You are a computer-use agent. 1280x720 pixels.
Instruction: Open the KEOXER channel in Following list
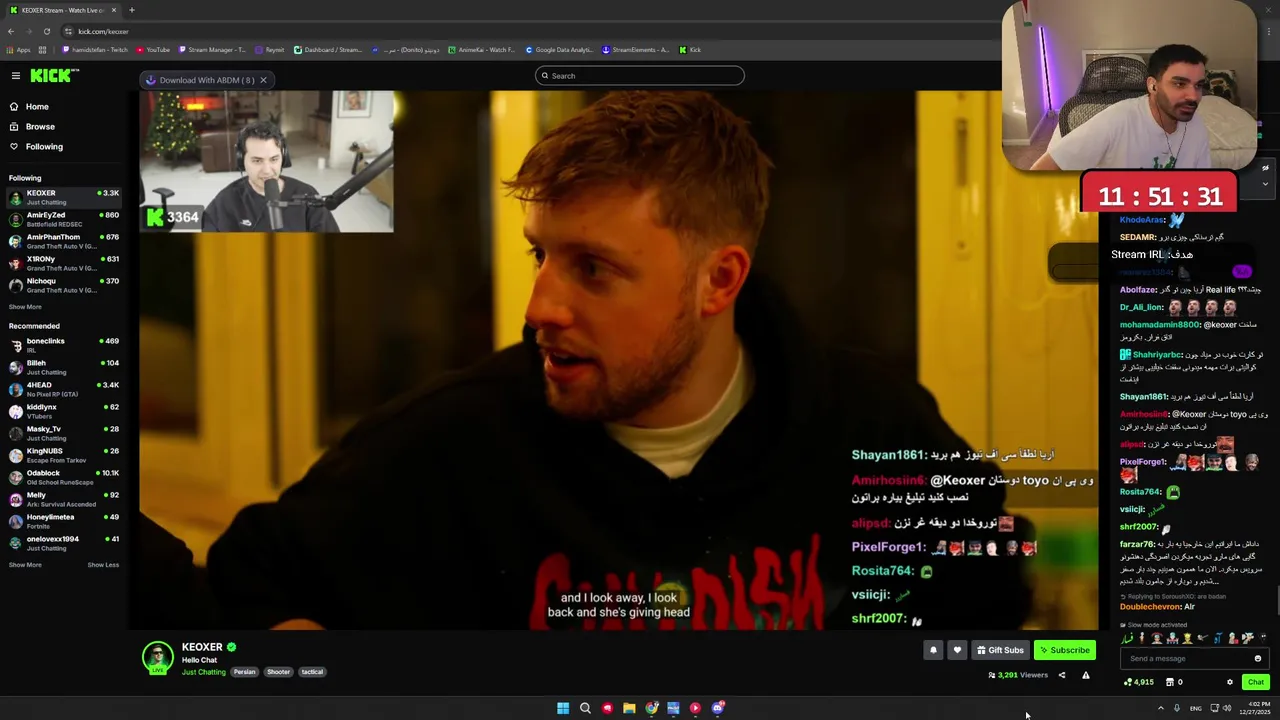[x=64, y=197]
